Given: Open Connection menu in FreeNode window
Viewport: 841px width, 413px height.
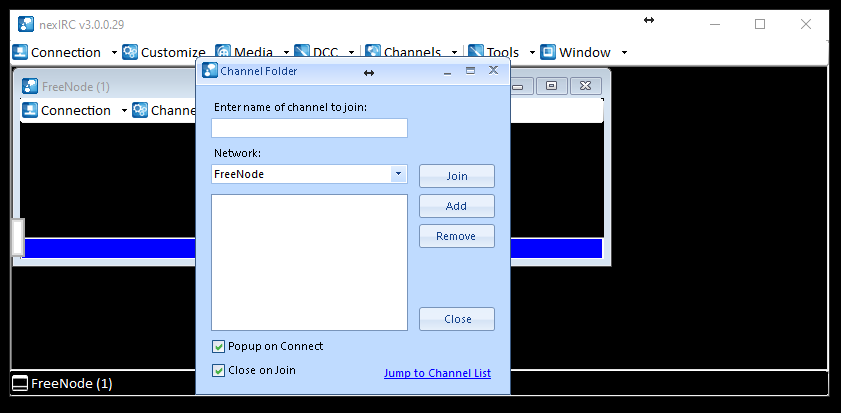Looking at the screenshot, I should click(76, 110).
